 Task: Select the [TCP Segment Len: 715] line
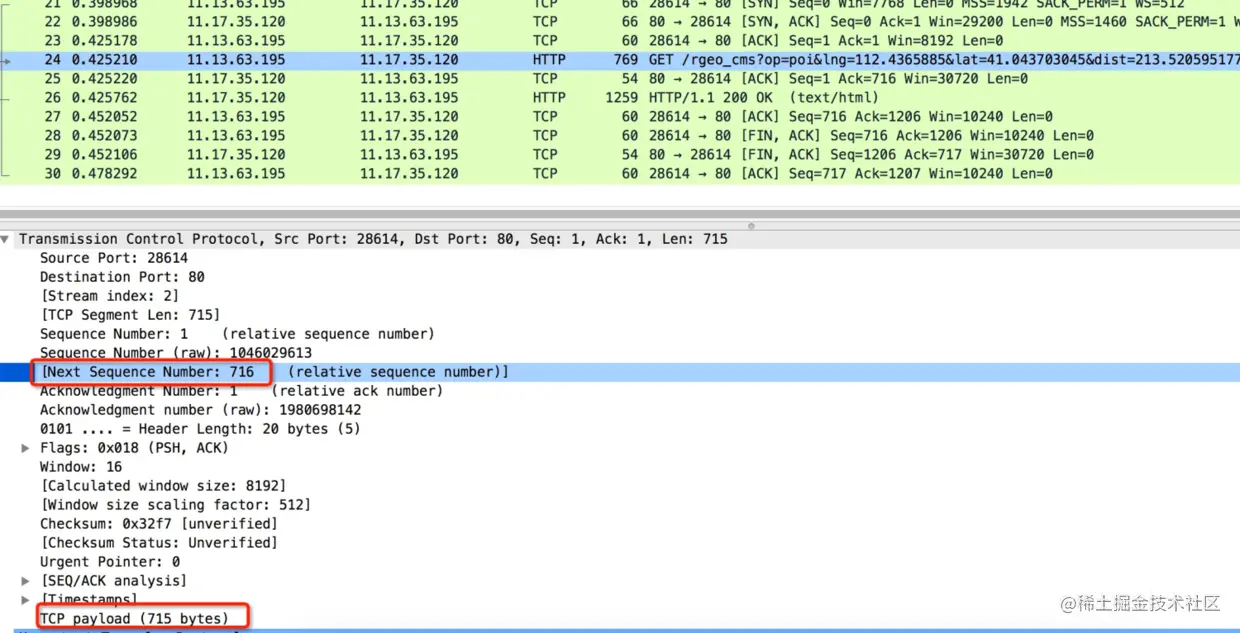coord(130,315)
